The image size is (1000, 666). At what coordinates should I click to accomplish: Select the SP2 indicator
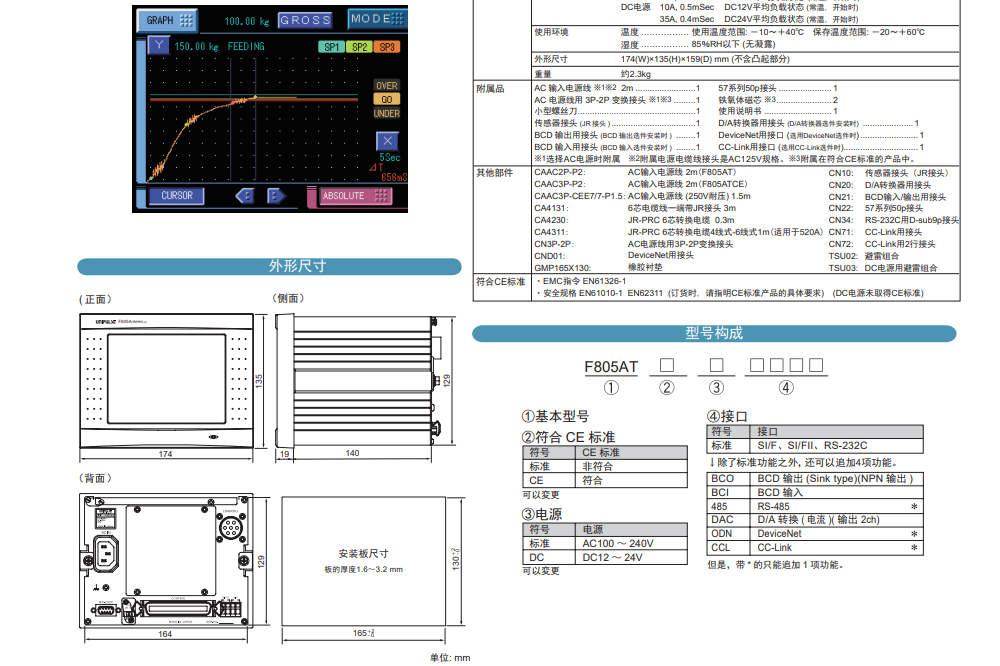[x=359, y=47]
